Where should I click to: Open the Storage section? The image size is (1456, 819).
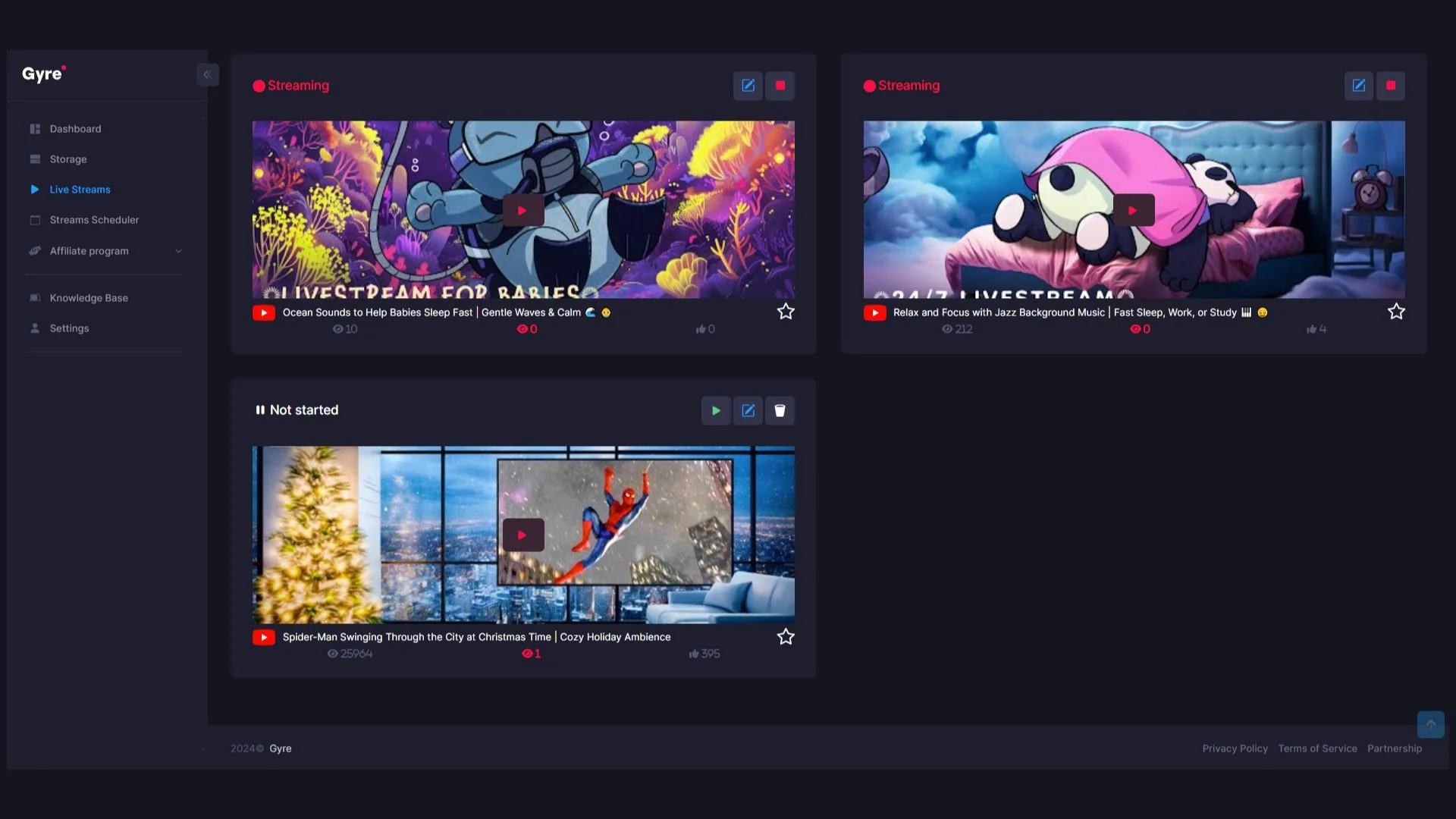click(x=67, y=159)
